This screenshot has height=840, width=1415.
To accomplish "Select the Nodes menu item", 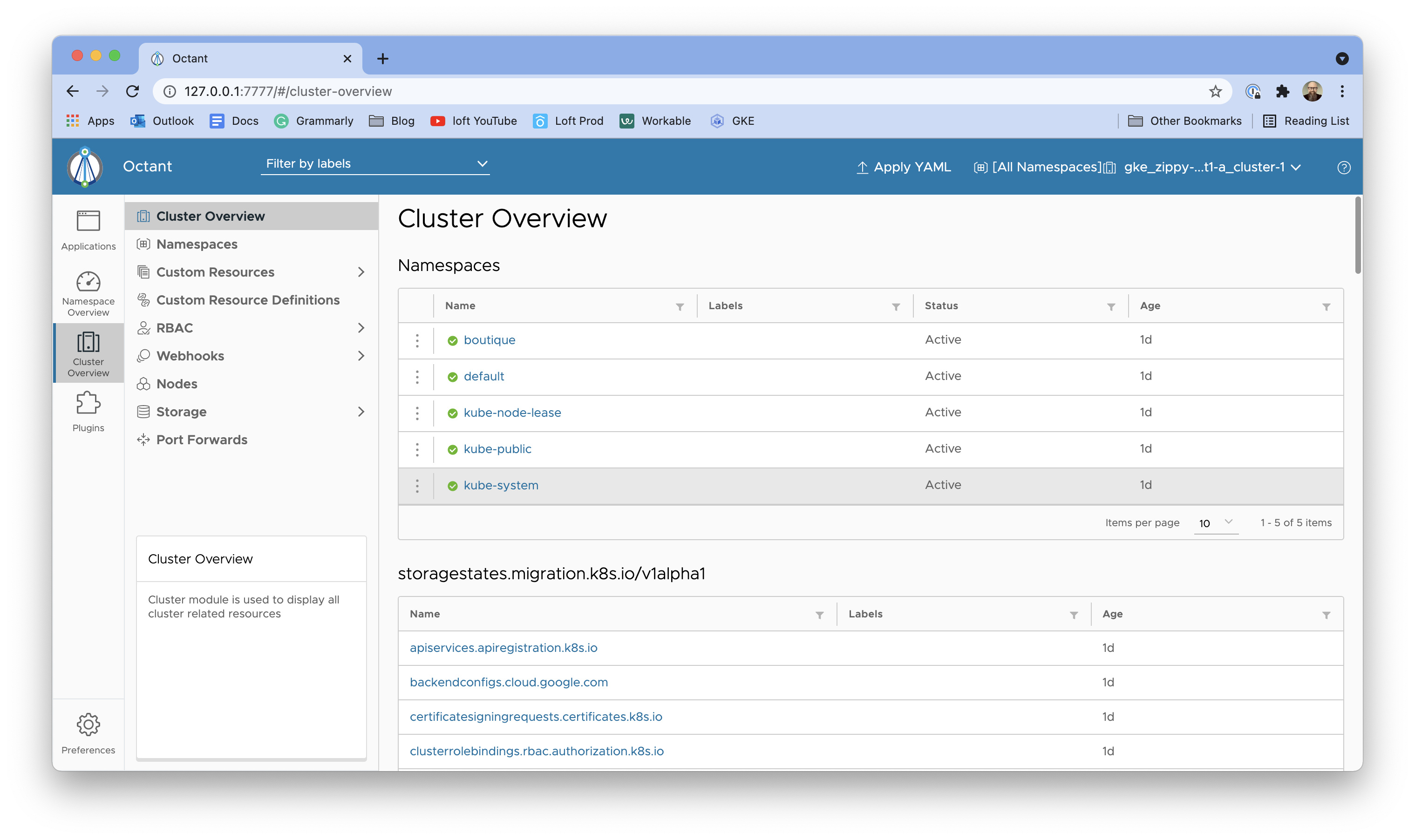I will coord(177,383).
